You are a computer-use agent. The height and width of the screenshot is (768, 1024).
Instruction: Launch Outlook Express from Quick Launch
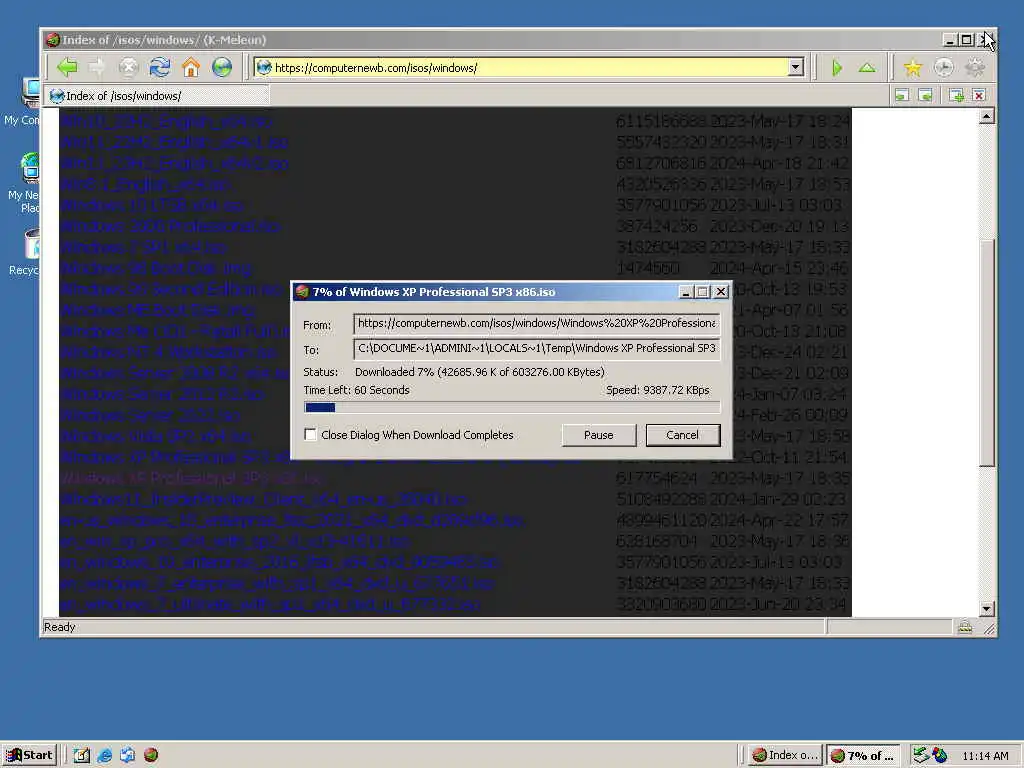(x=127, y=755)
